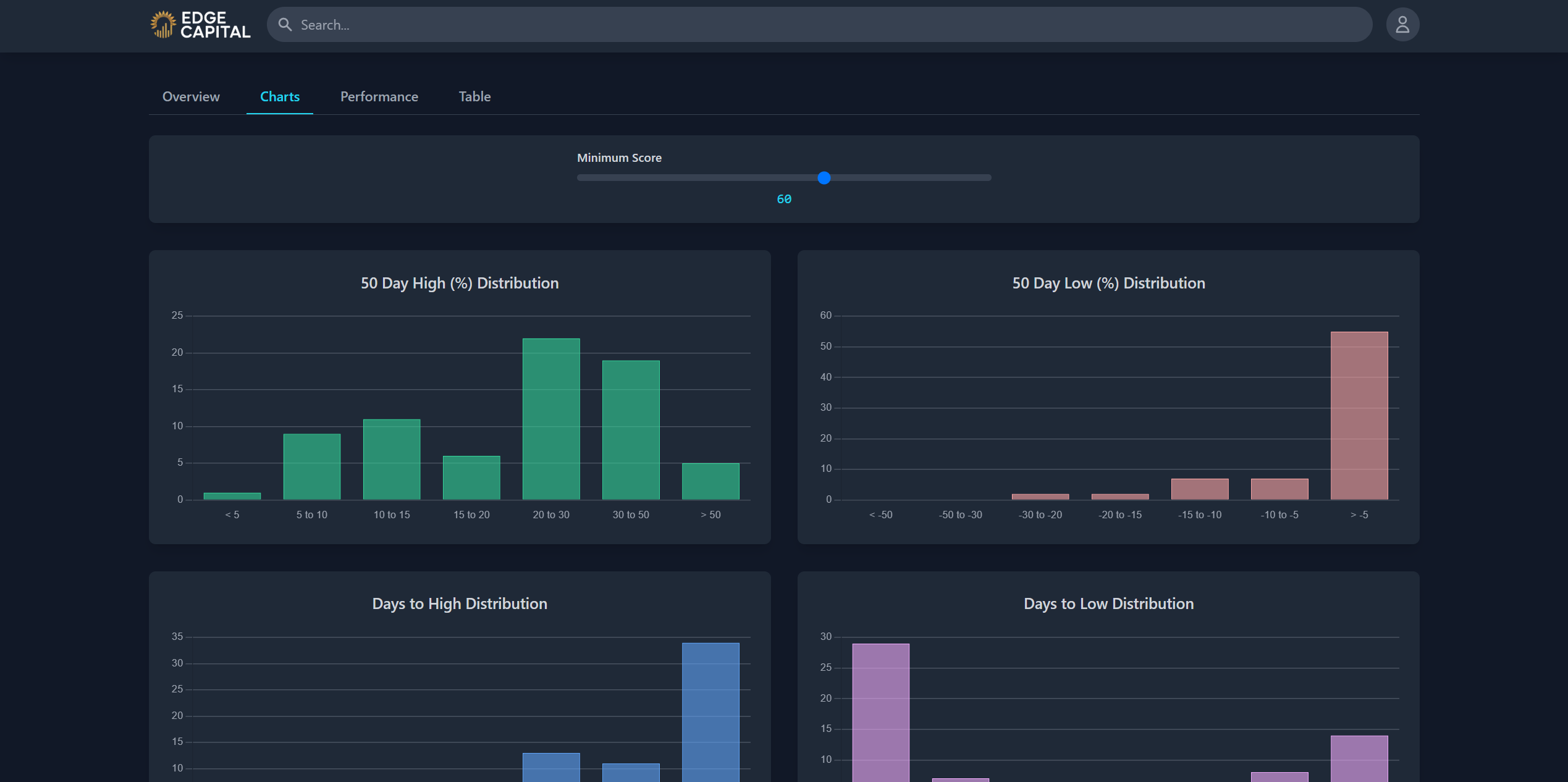This screenshot has height=782, width=1568.
Task: Click the Minimum Score slider handle
Action: 824,178
